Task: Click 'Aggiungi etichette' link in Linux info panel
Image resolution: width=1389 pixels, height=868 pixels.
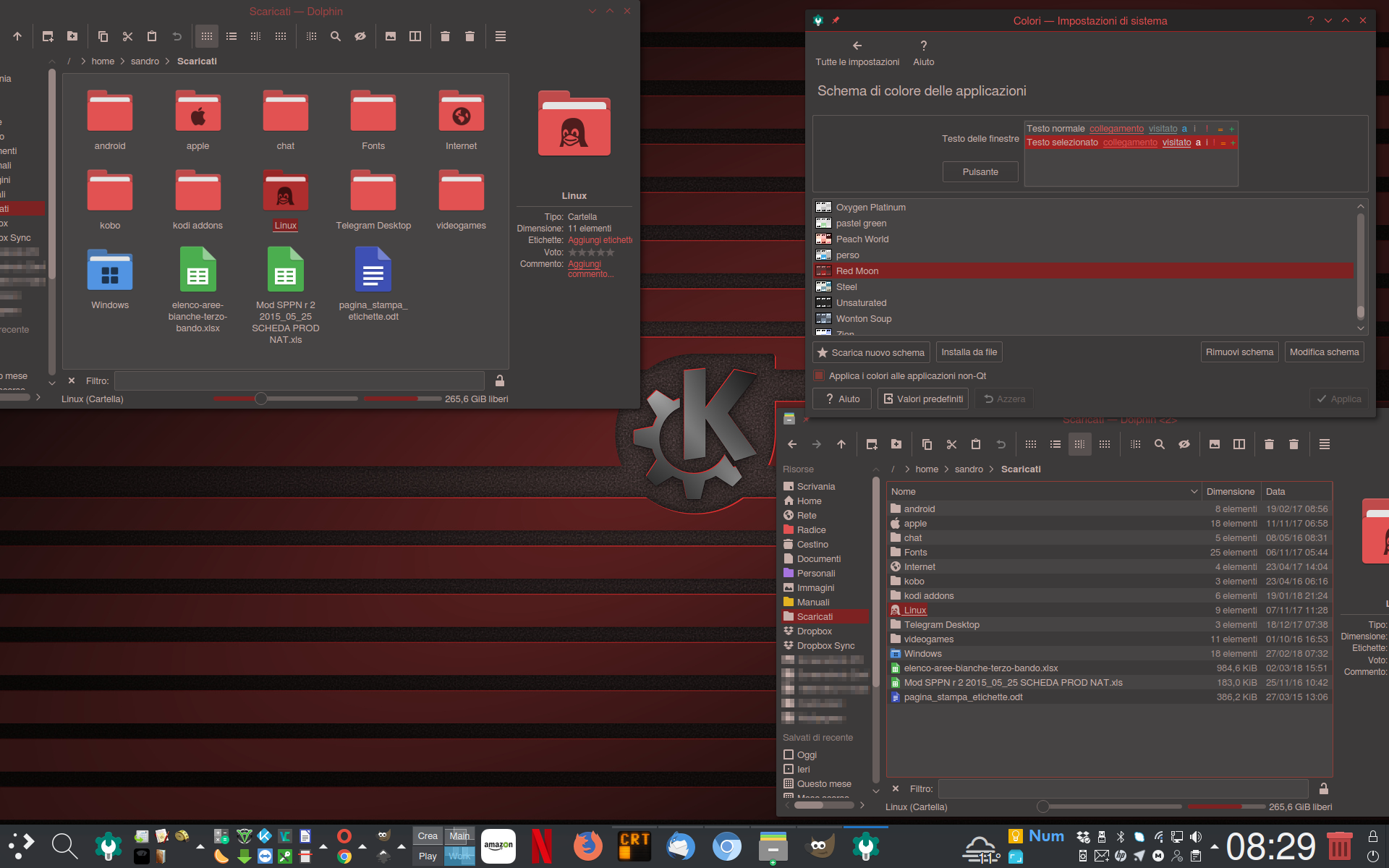Action: point(600,240)
